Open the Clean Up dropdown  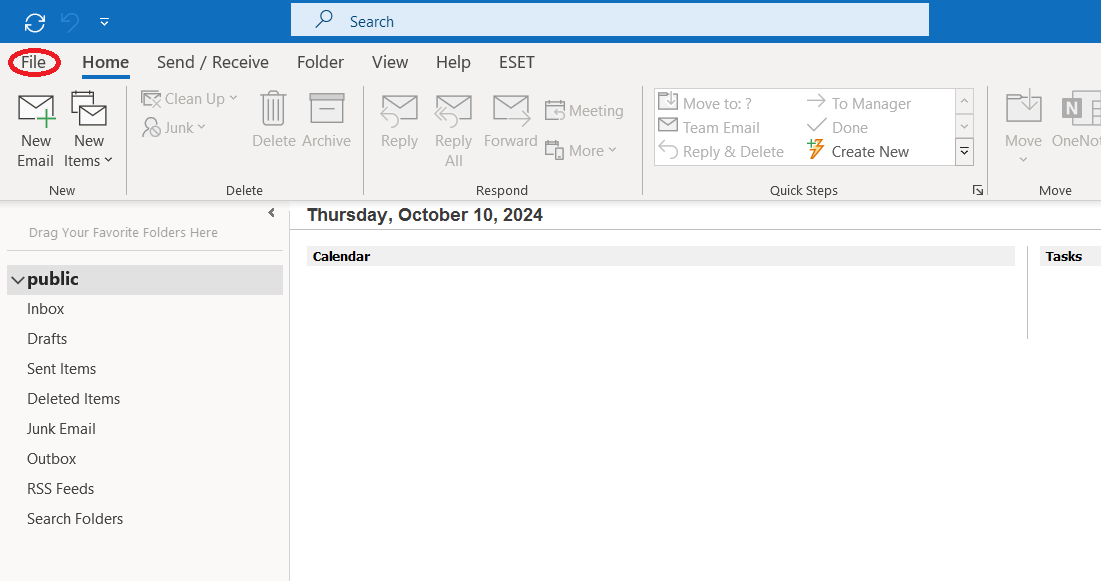pos(189,99)
